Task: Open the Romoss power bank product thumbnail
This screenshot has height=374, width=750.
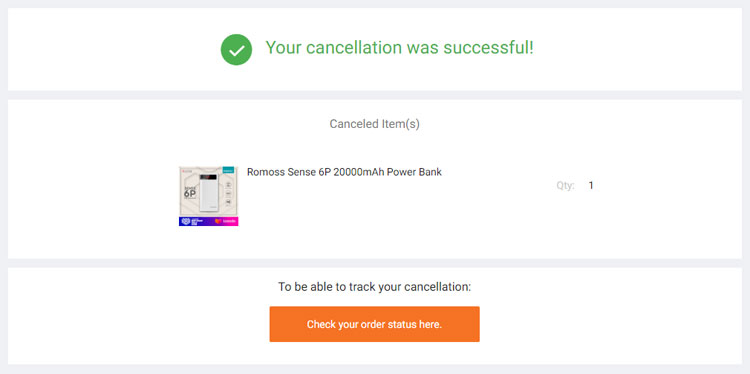Action: tap(209, 196)
